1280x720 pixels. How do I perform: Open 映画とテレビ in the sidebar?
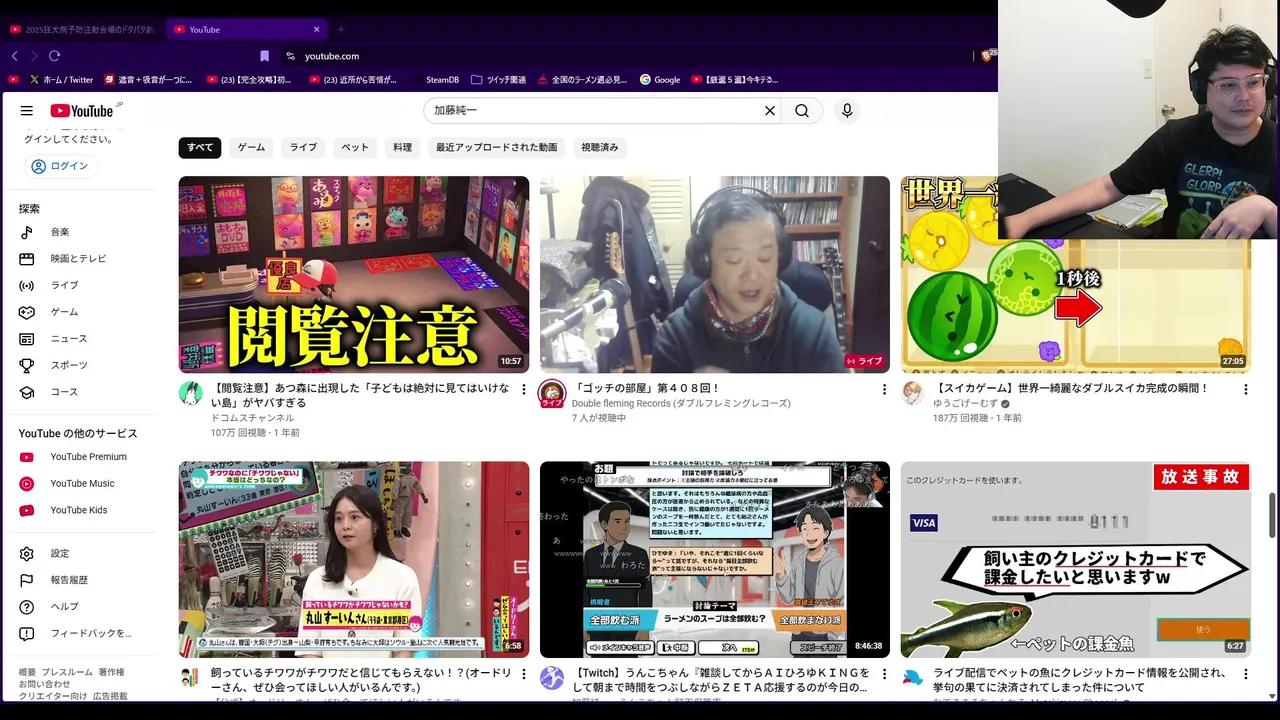coord(80,258)
